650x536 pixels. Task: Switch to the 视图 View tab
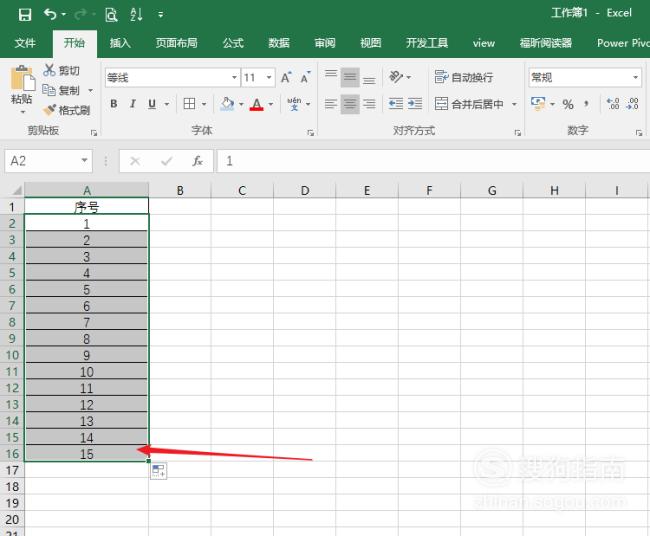370,43
